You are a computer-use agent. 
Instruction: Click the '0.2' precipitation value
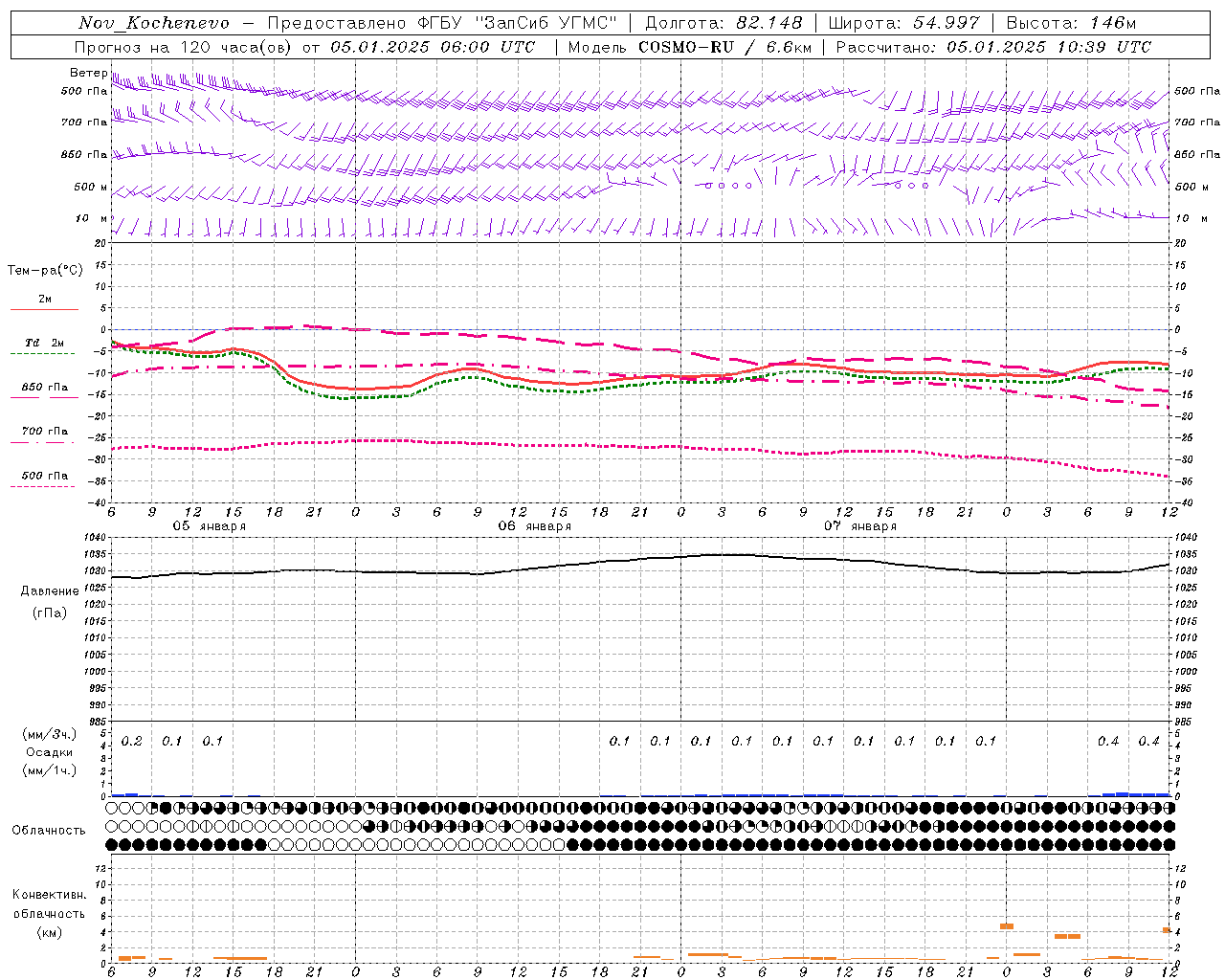pos(132,742)
